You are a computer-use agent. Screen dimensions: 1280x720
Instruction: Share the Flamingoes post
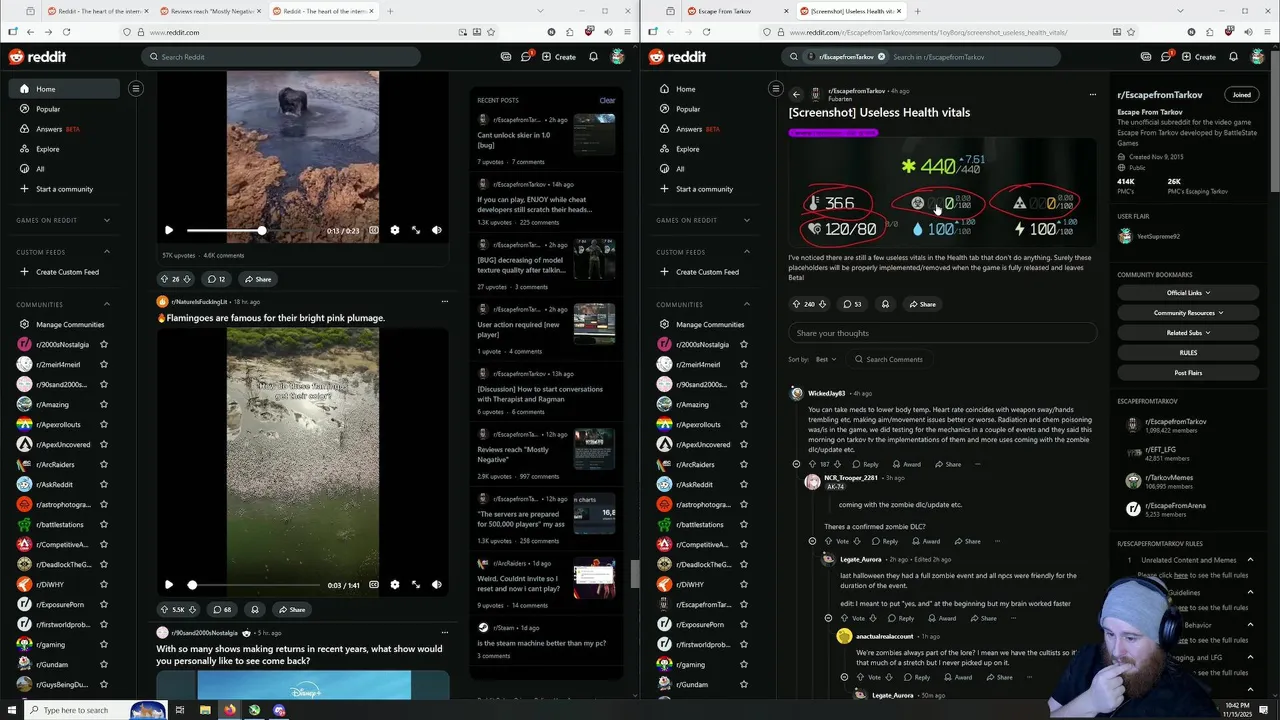(x=291, y=609)
